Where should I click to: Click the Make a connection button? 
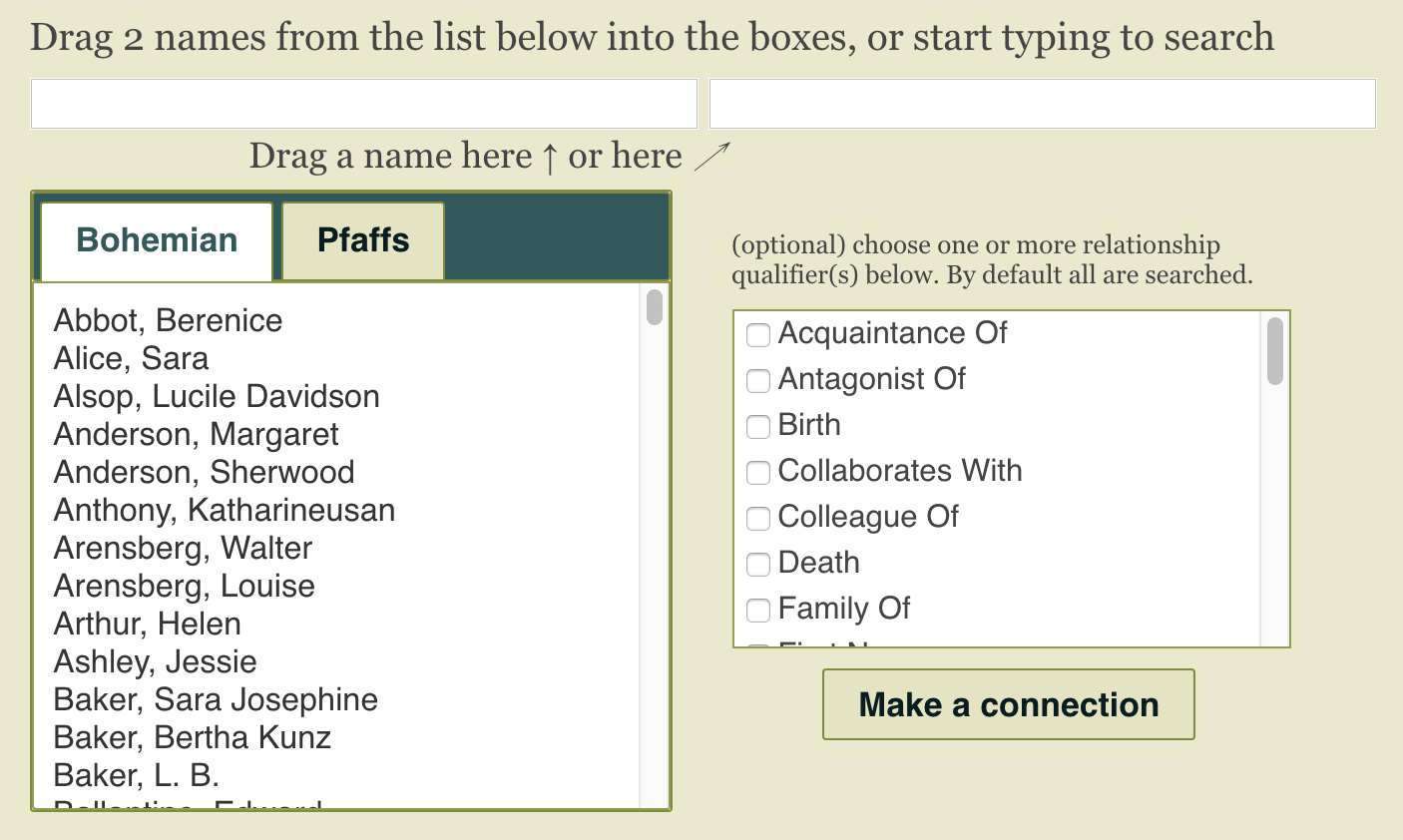pos(1008,704)
